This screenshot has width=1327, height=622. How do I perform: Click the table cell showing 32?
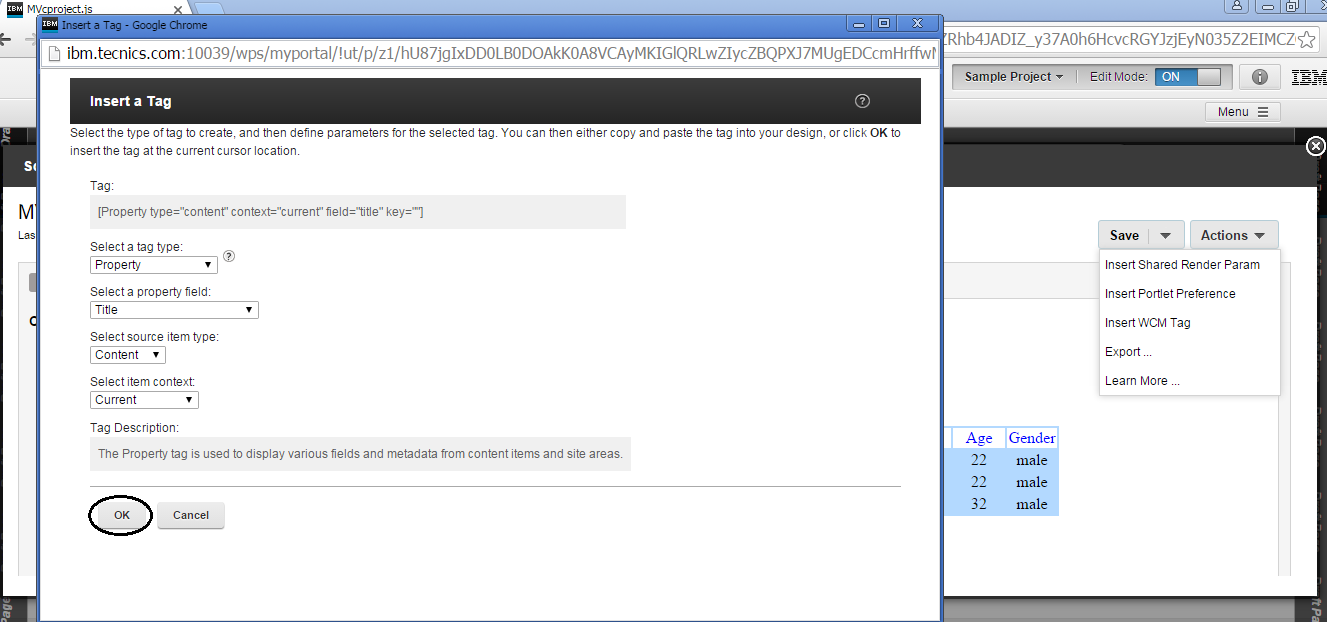pyautogui.click(x=979, y=504)
